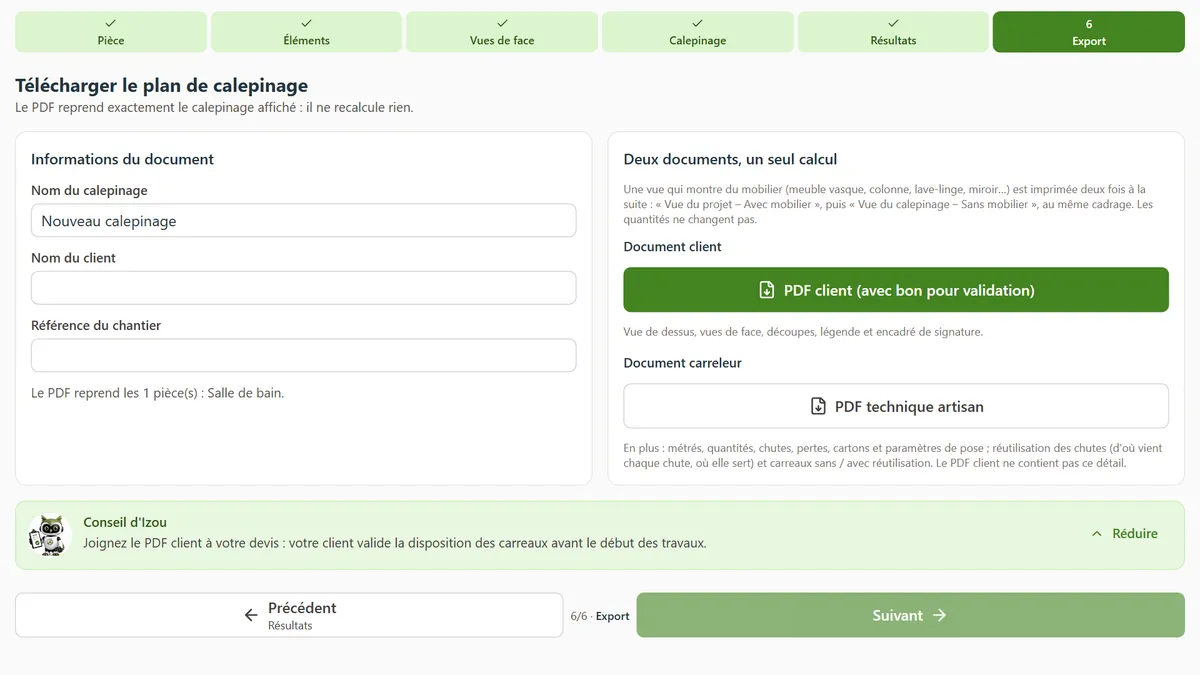Viewport: 1200px width, 675px height.
Task: Click the chevron icon next to Réduire
Action: pyautogui.click(x=1097, y=534)
